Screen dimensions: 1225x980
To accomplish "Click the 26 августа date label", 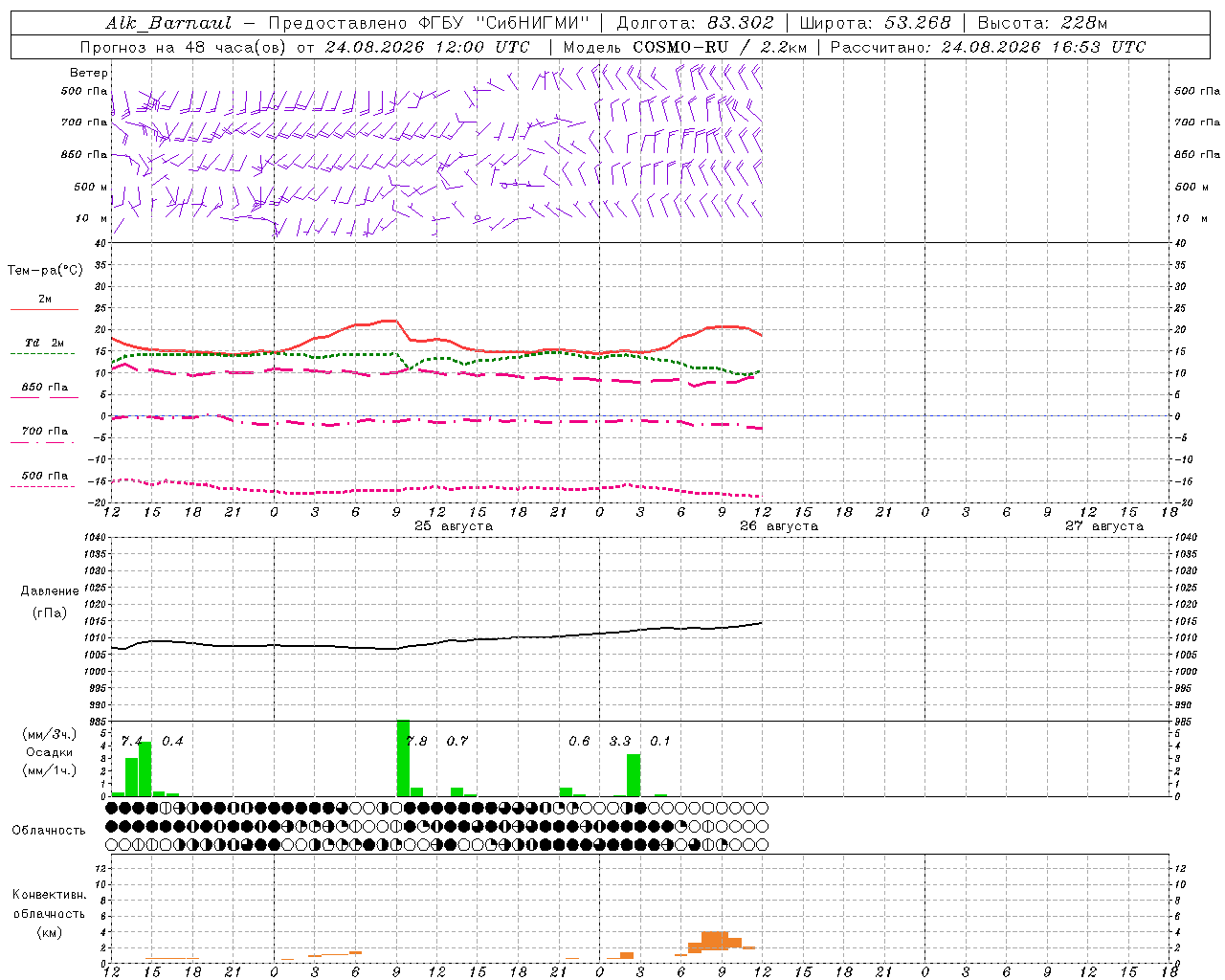I will [779, 526].
